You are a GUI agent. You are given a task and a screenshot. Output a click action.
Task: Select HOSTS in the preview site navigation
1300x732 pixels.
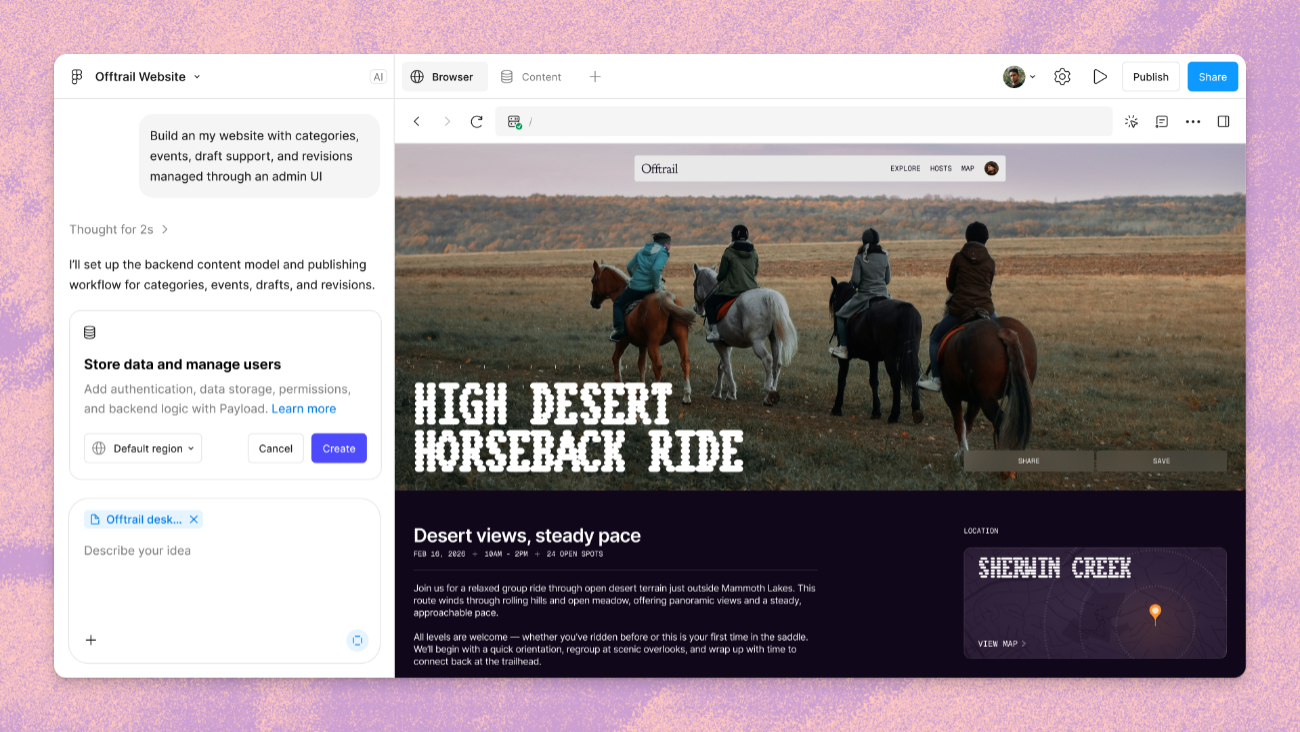941,169
